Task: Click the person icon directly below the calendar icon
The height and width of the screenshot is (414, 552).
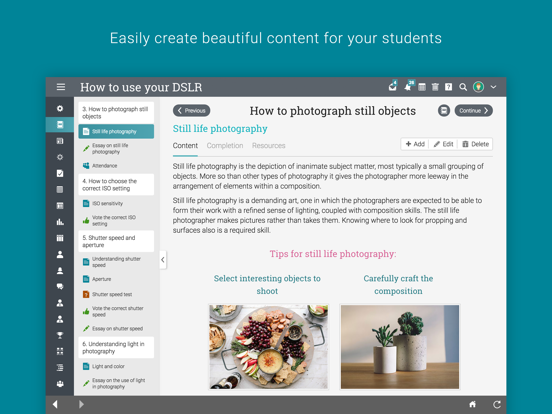Action: (60, 254)
